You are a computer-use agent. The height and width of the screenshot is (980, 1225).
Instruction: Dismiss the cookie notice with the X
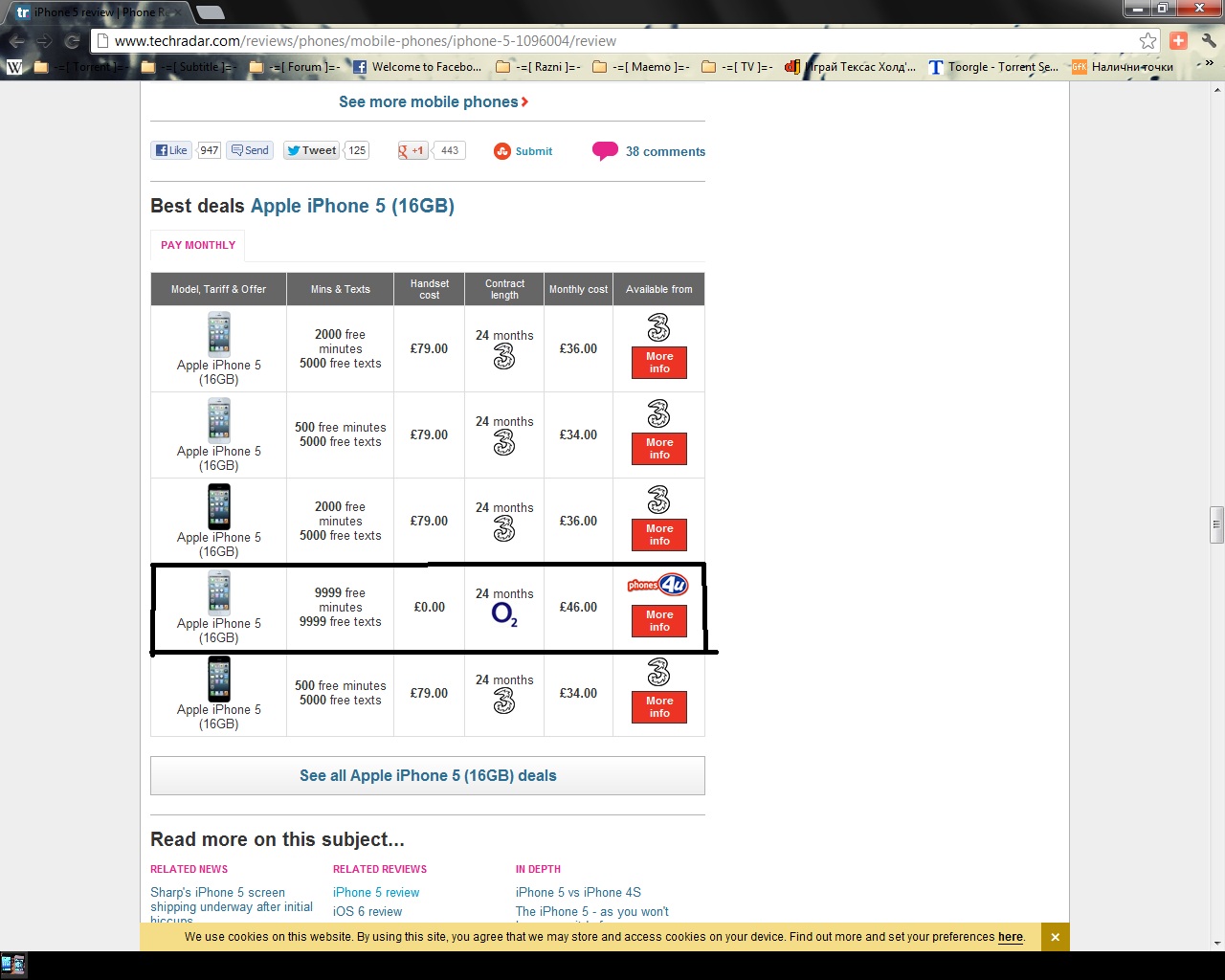(1056, 937)
